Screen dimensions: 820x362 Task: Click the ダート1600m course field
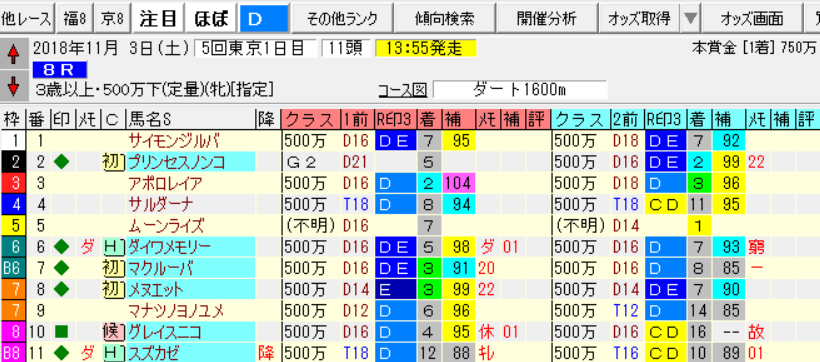coord(520,90)
